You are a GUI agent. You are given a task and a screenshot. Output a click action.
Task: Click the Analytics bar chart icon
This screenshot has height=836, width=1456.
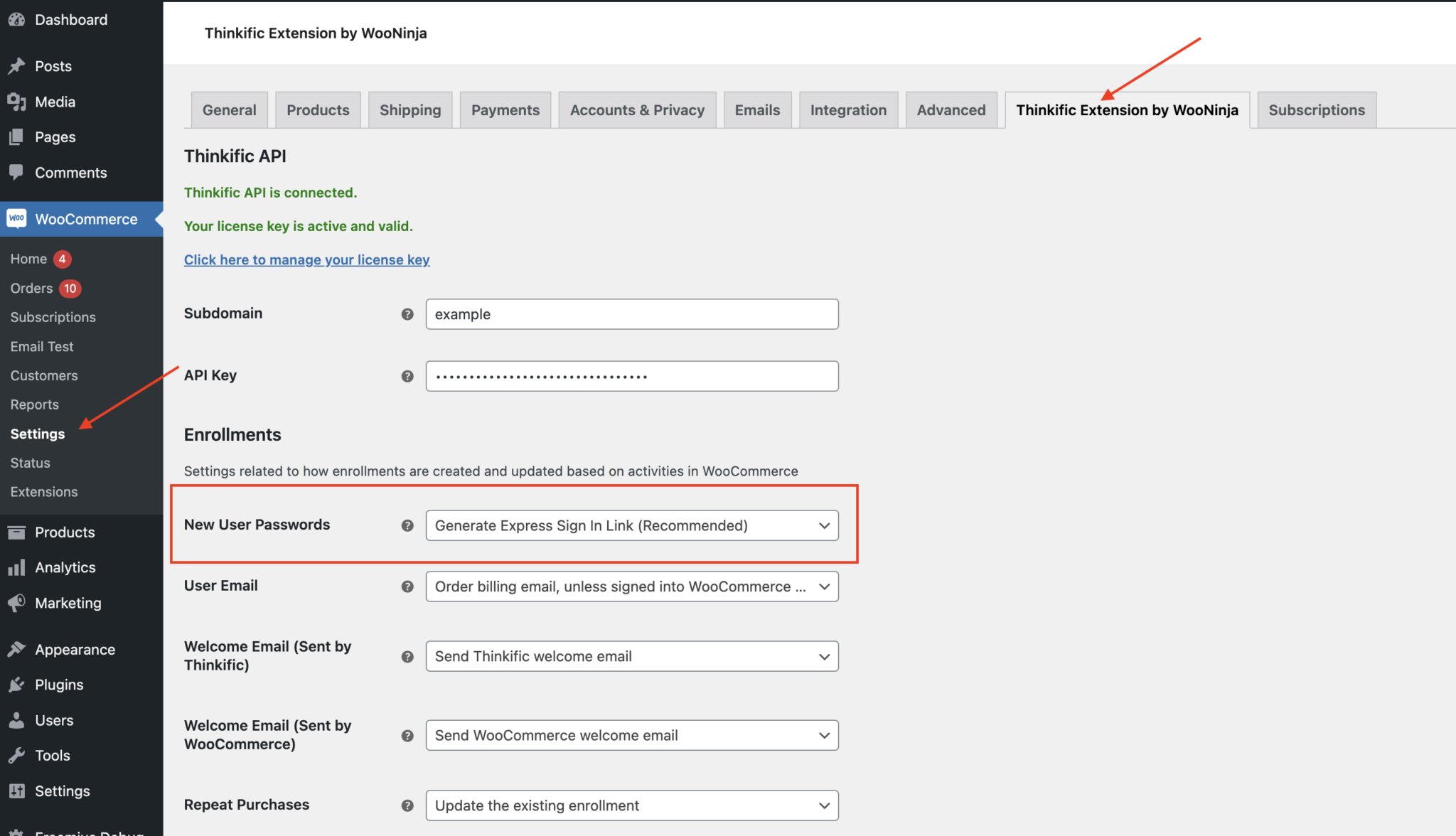16,567
